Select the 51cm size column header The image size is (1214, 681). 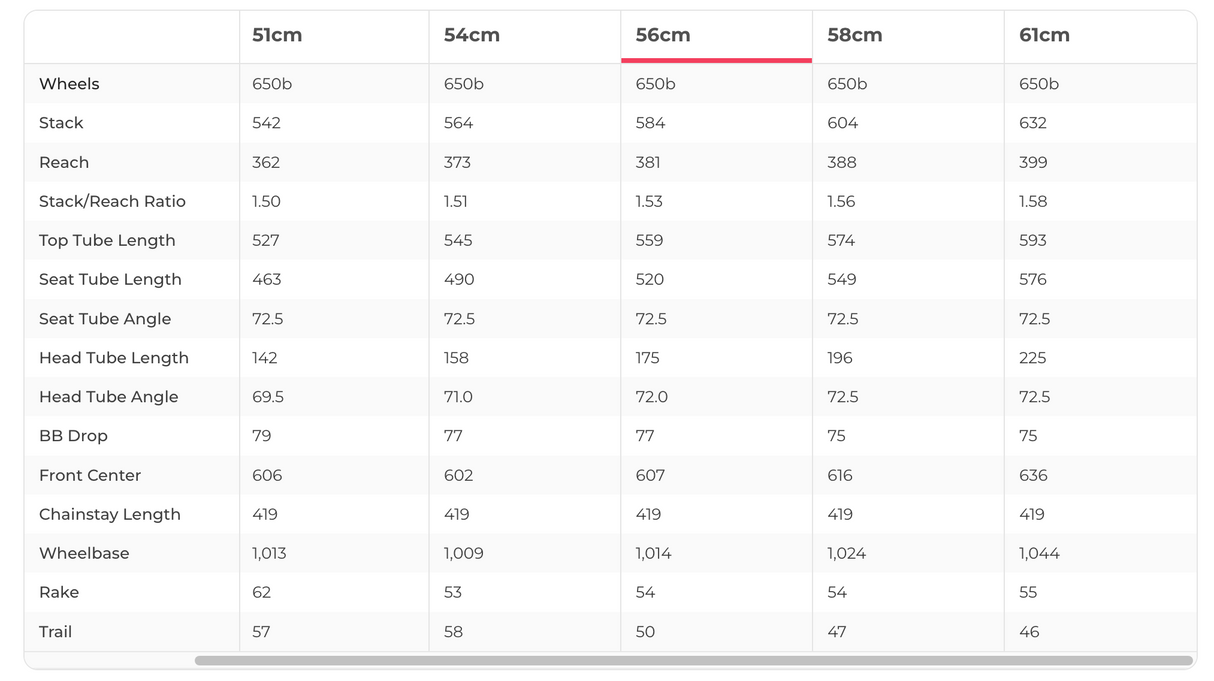pyautogui.click(x=277, y=35)
